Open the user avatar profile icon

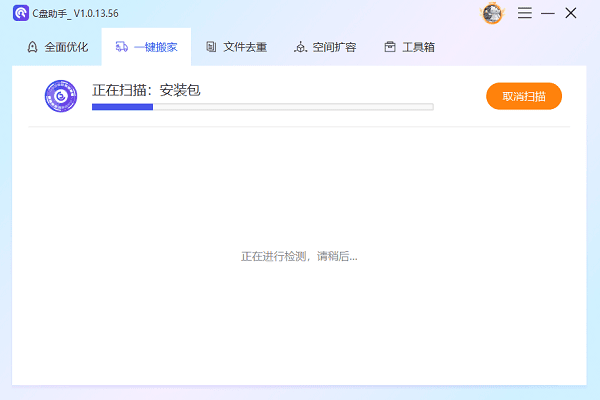click(x=492, y=13)
